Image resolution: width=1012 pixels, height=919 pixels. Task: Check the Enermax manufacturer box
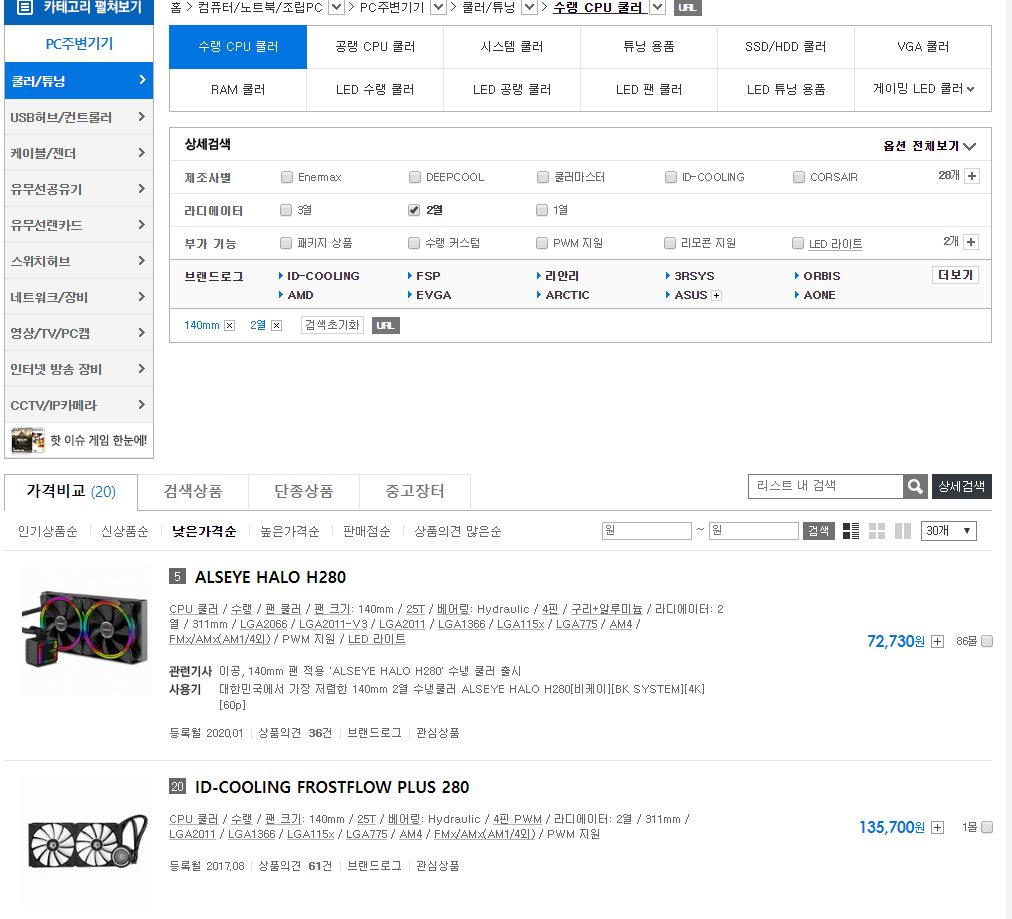click(x=287, y=177)
